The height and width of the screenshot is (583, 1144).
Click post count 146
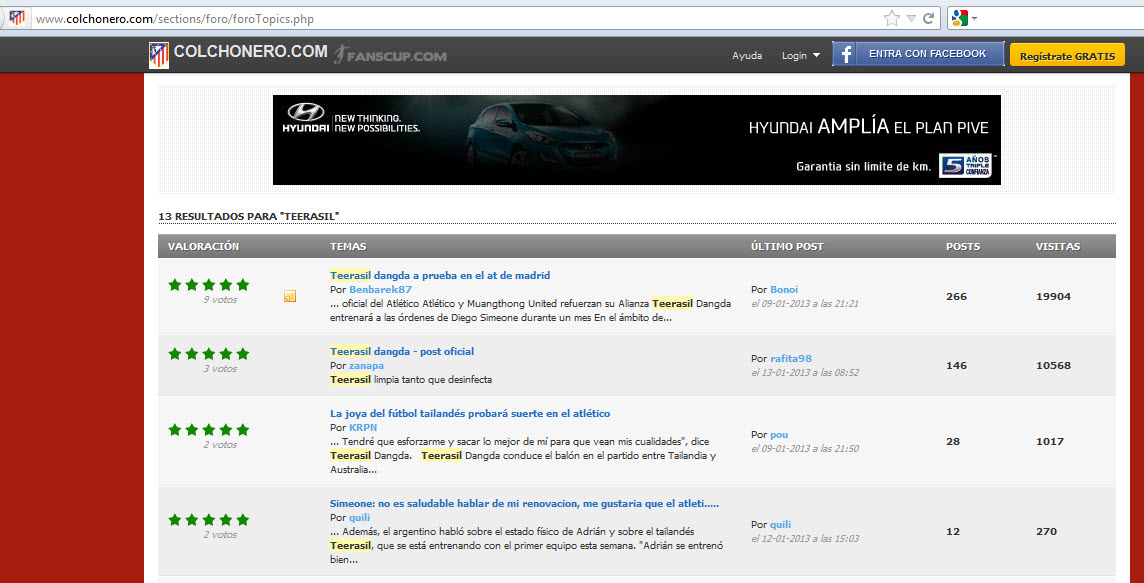[x=956, y=366]
